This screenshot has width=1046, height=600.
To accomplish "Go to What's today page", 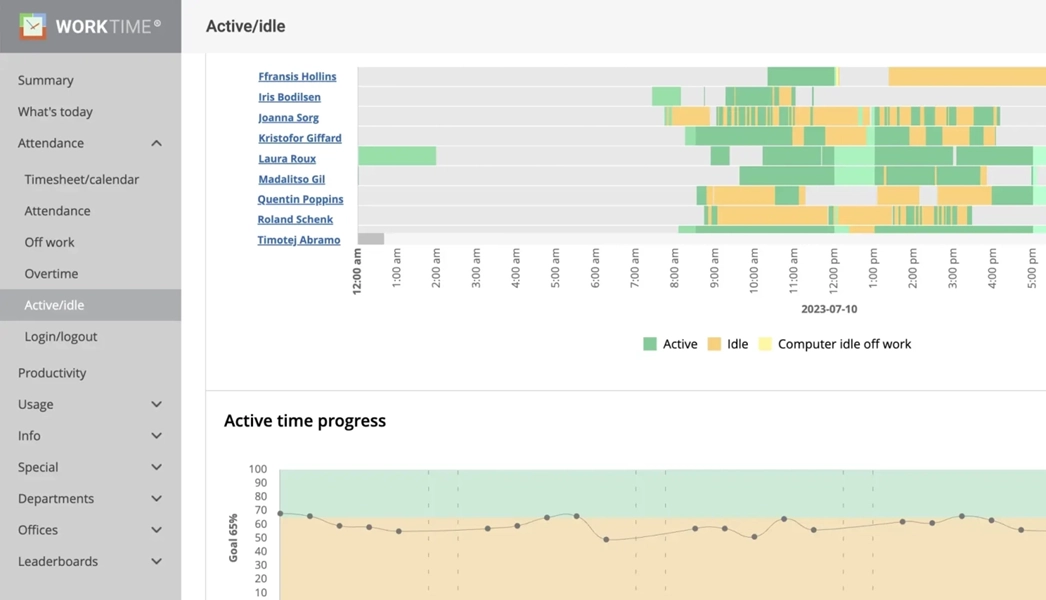I will pos(55,112).
